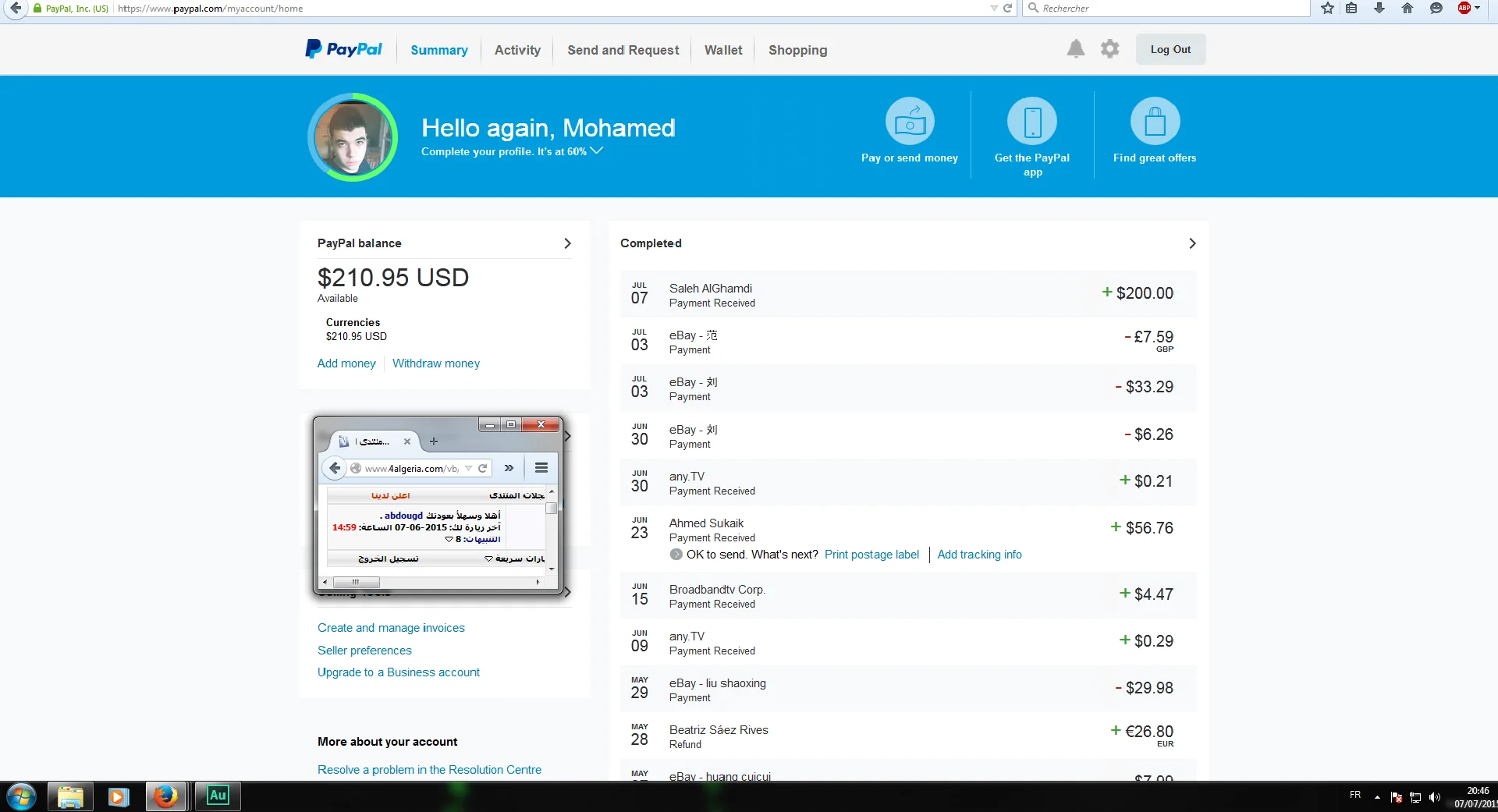
Task: Click the Pay or send money icon
Action: (910, 121)
